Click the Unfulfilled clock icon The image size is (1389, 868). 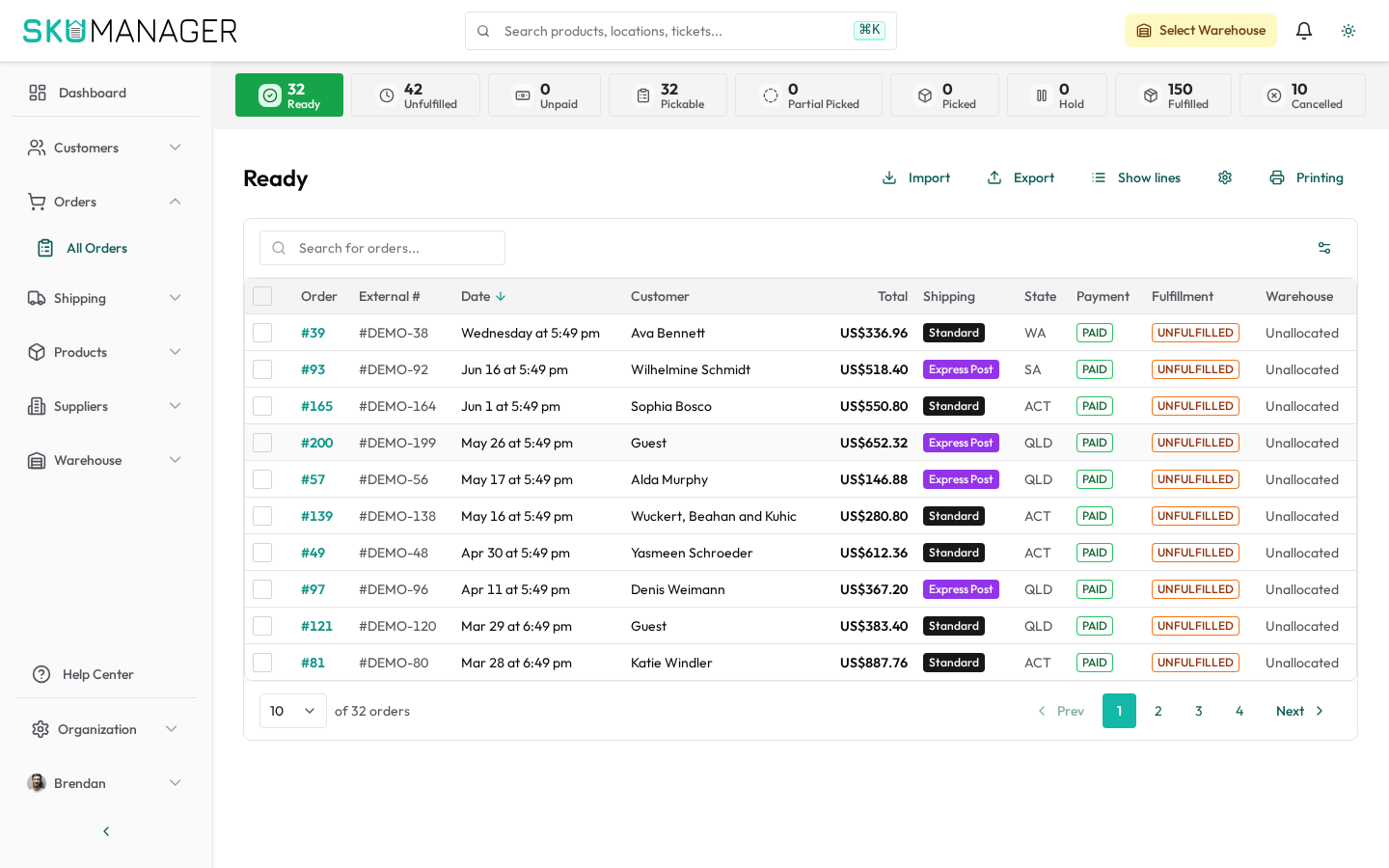[387, 95]
